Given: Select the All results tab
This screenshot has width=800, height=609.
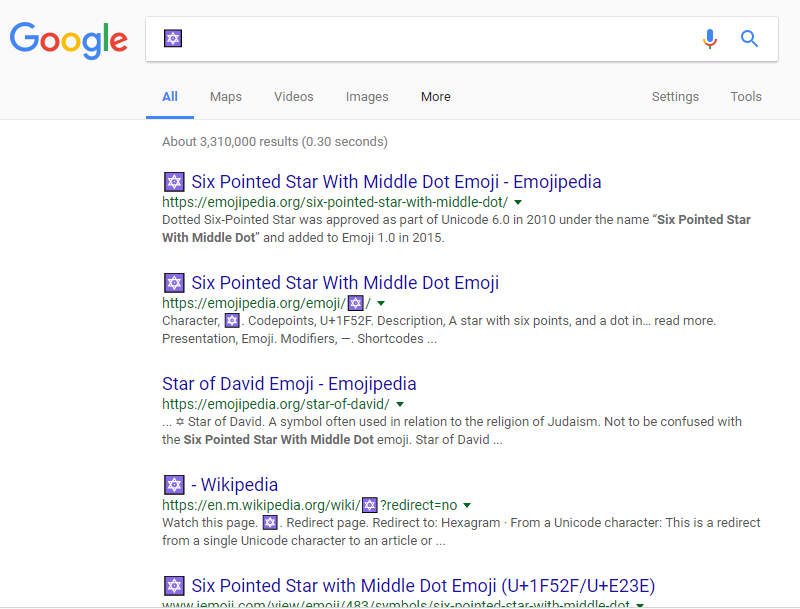Looking at the screenshot, I should point(170,97).
